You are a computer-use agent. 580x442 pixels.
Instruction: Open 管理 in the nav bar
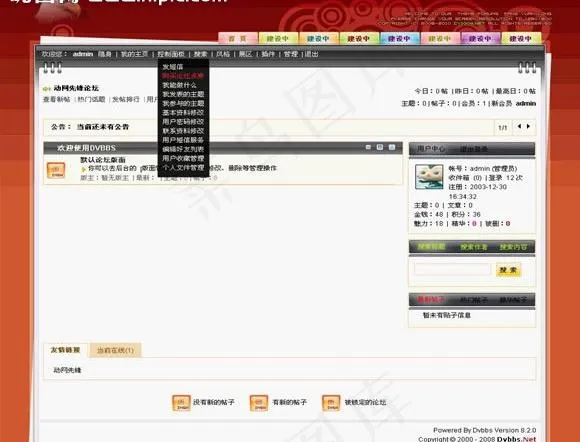click(x=291, y=54)
